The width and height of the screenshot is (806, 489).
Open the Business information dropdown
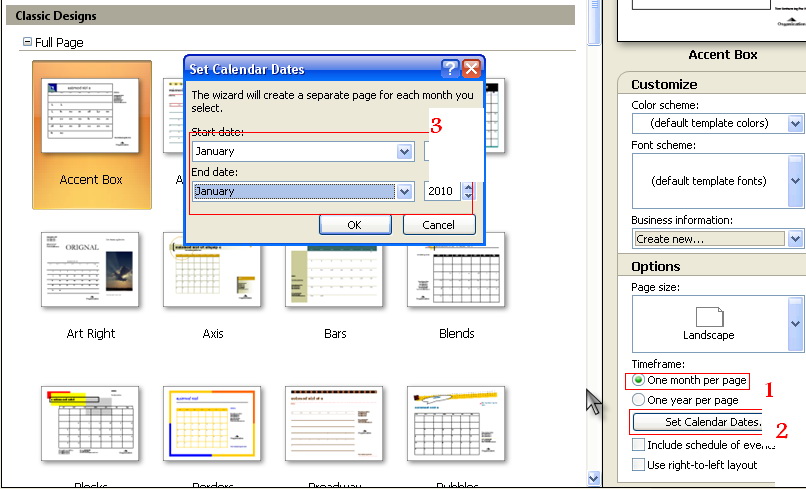(795, 239)
